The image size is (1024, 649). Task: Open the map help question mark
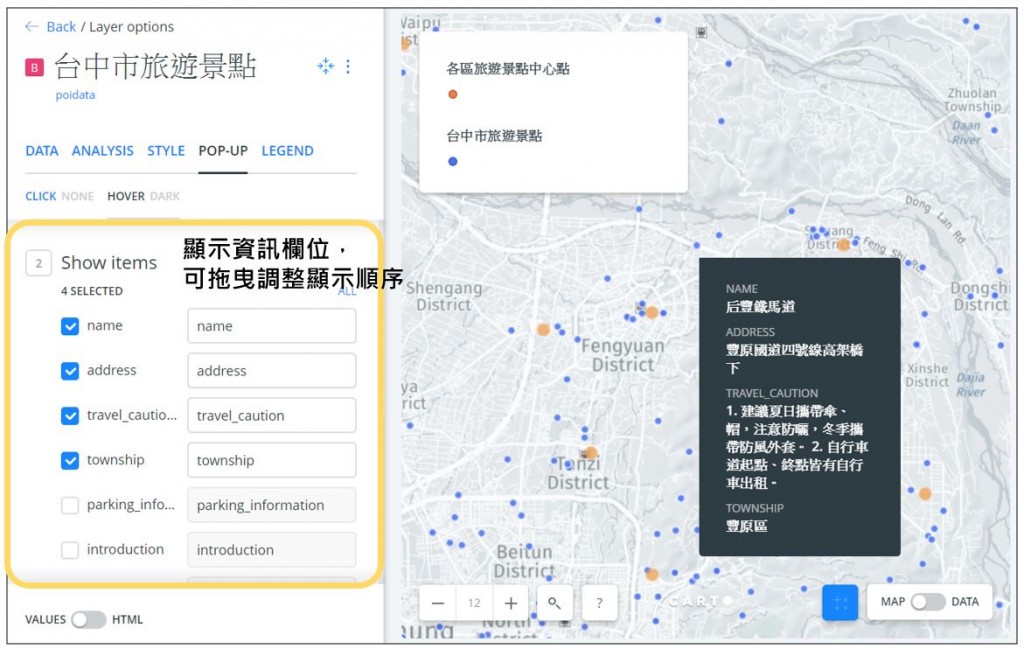coord(600,603)
